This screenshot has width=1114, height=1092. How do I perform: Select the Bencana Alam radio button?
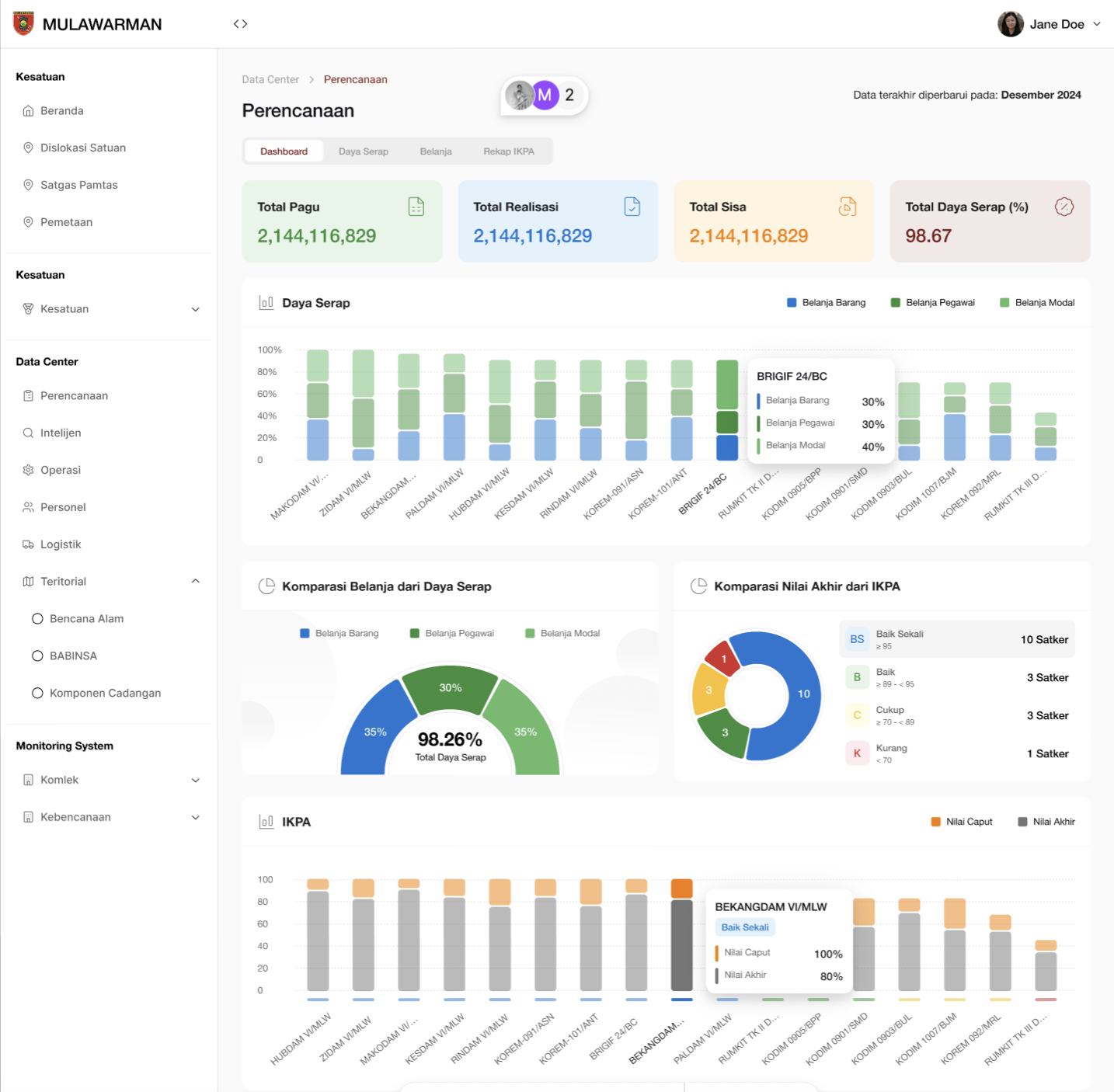(37, 618)
